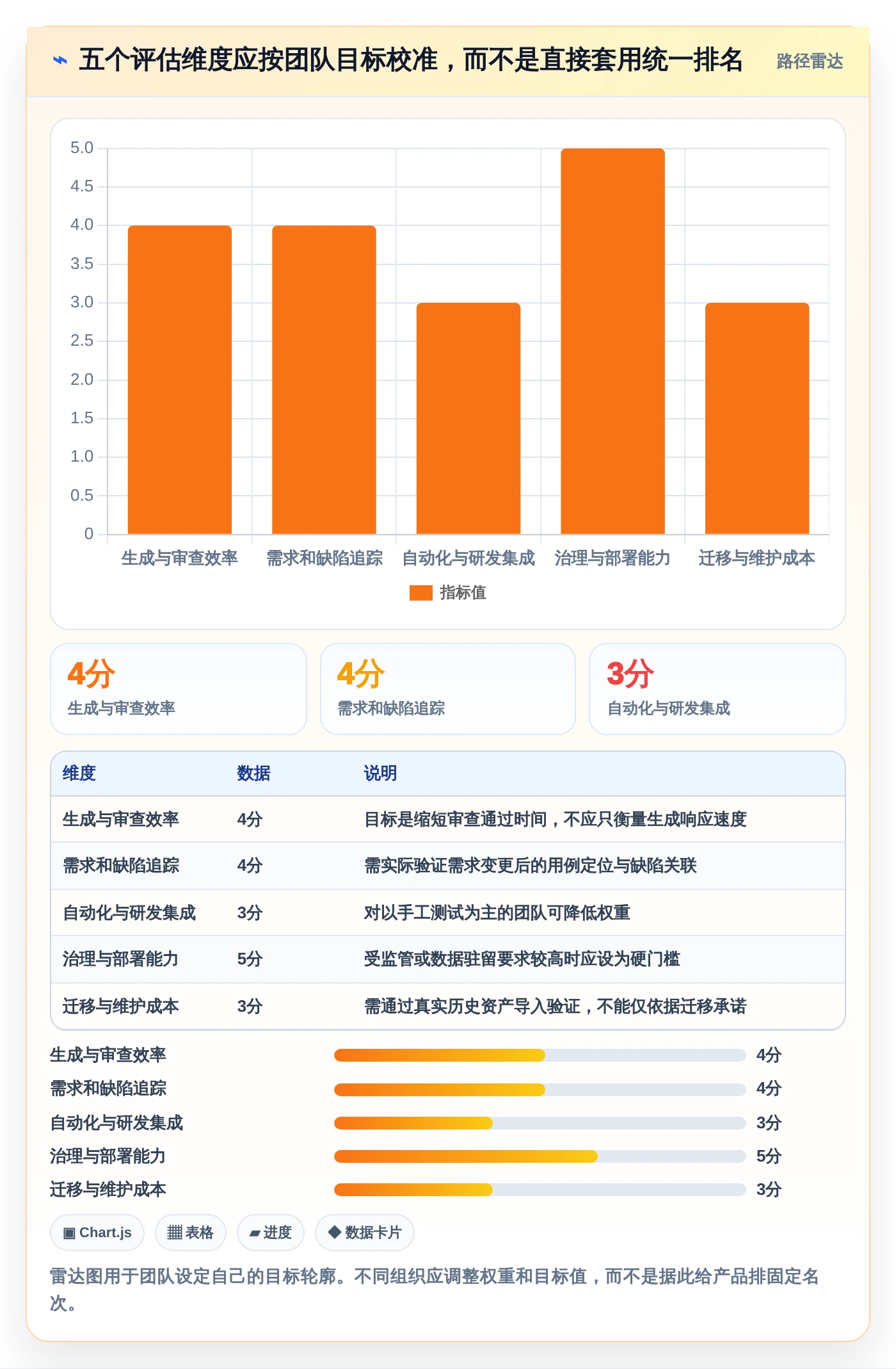Select the 数据卡片 chip
The width and height of the screenshot is (896, 1369).
365,1233
